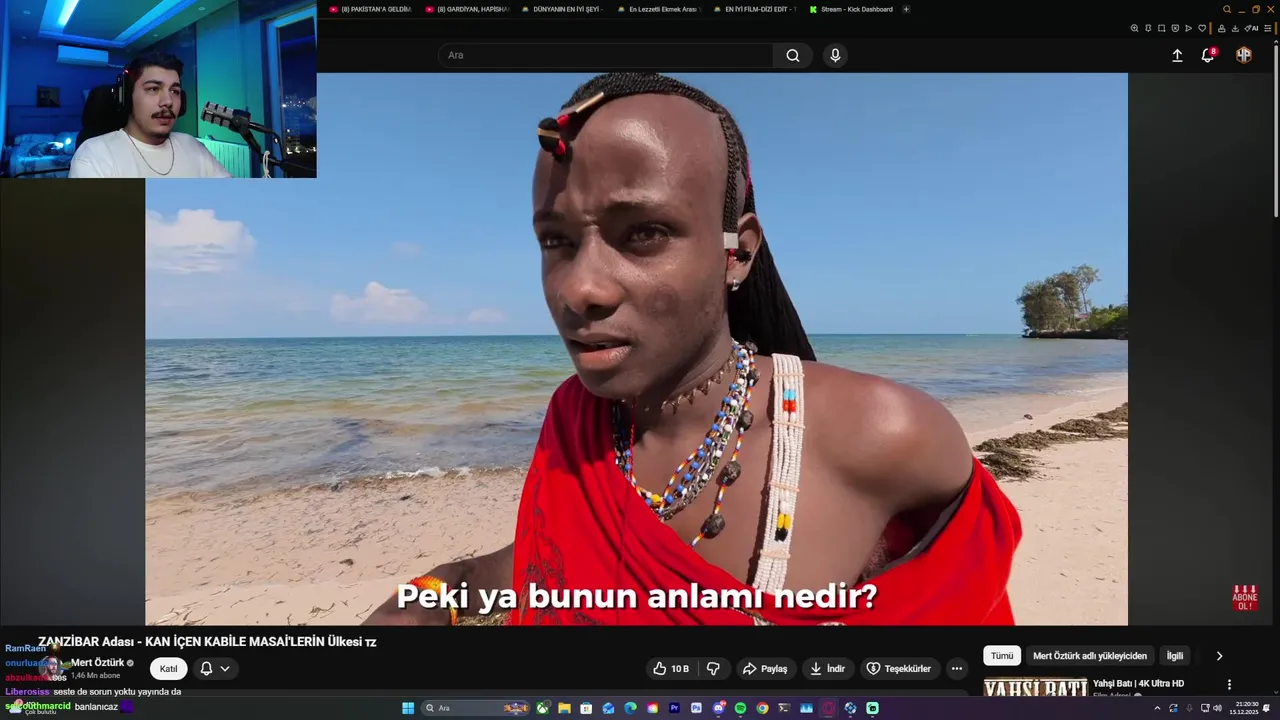
Task: Click the browser tab search magnifier icon
Action: click(1227, 9)
